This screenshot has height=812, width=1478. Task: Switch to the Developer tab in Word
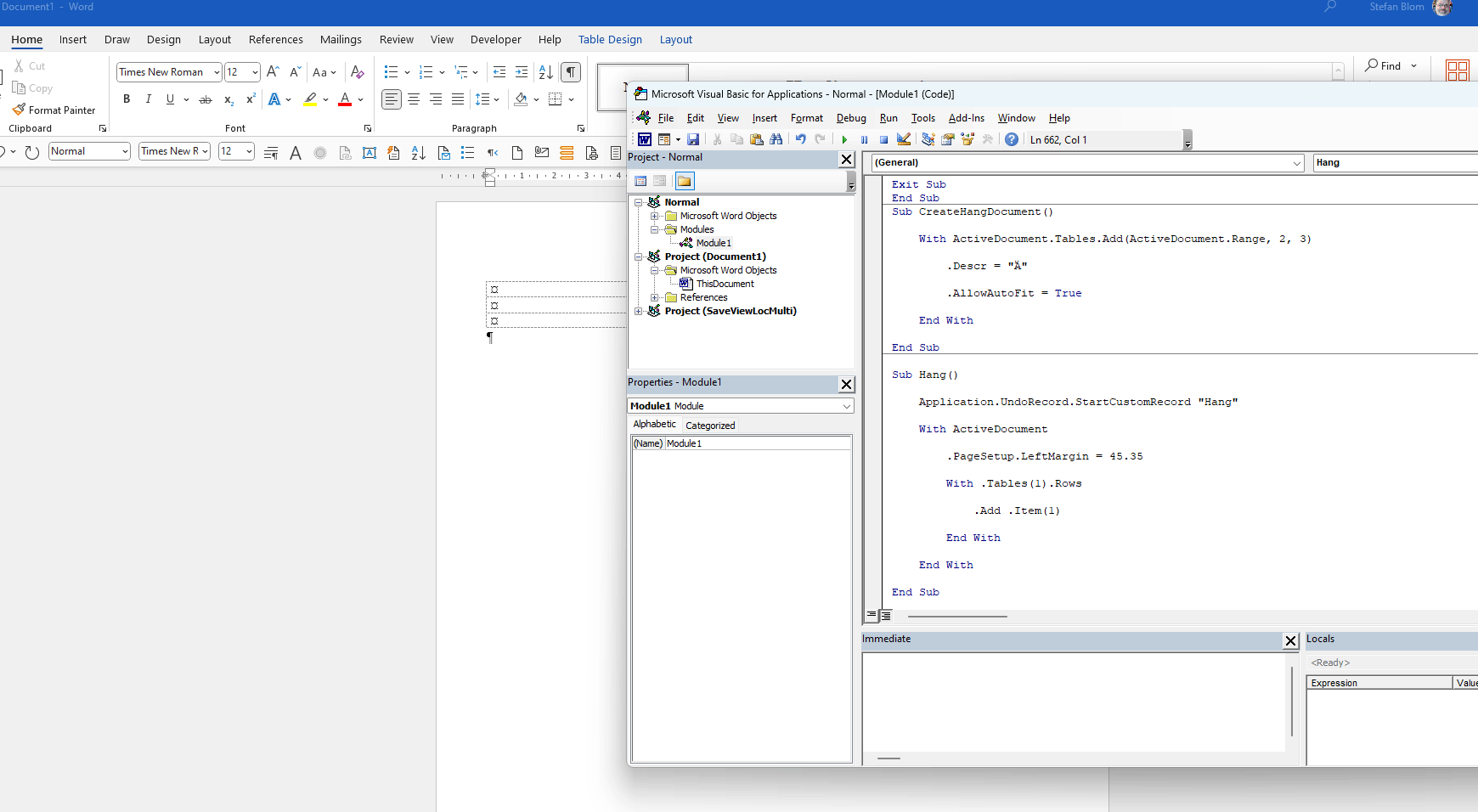(496, 40)
